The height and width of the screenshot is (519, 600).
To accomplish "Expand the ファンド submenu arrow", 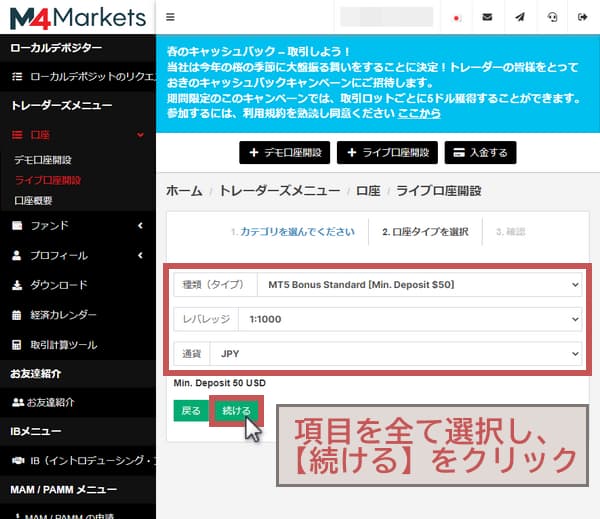I will tap(140, 225).
